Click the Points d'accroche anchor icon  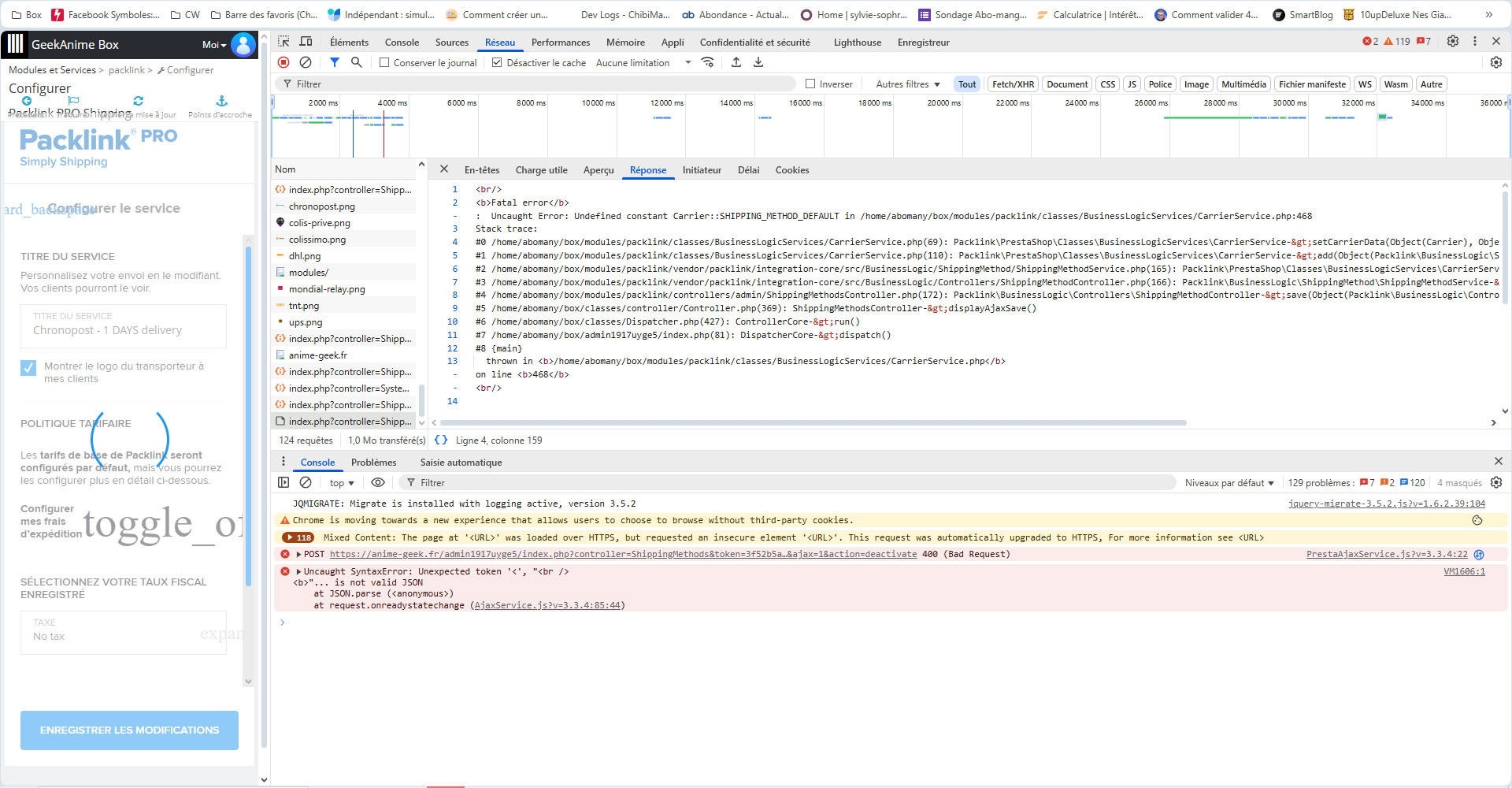(221, 101)
